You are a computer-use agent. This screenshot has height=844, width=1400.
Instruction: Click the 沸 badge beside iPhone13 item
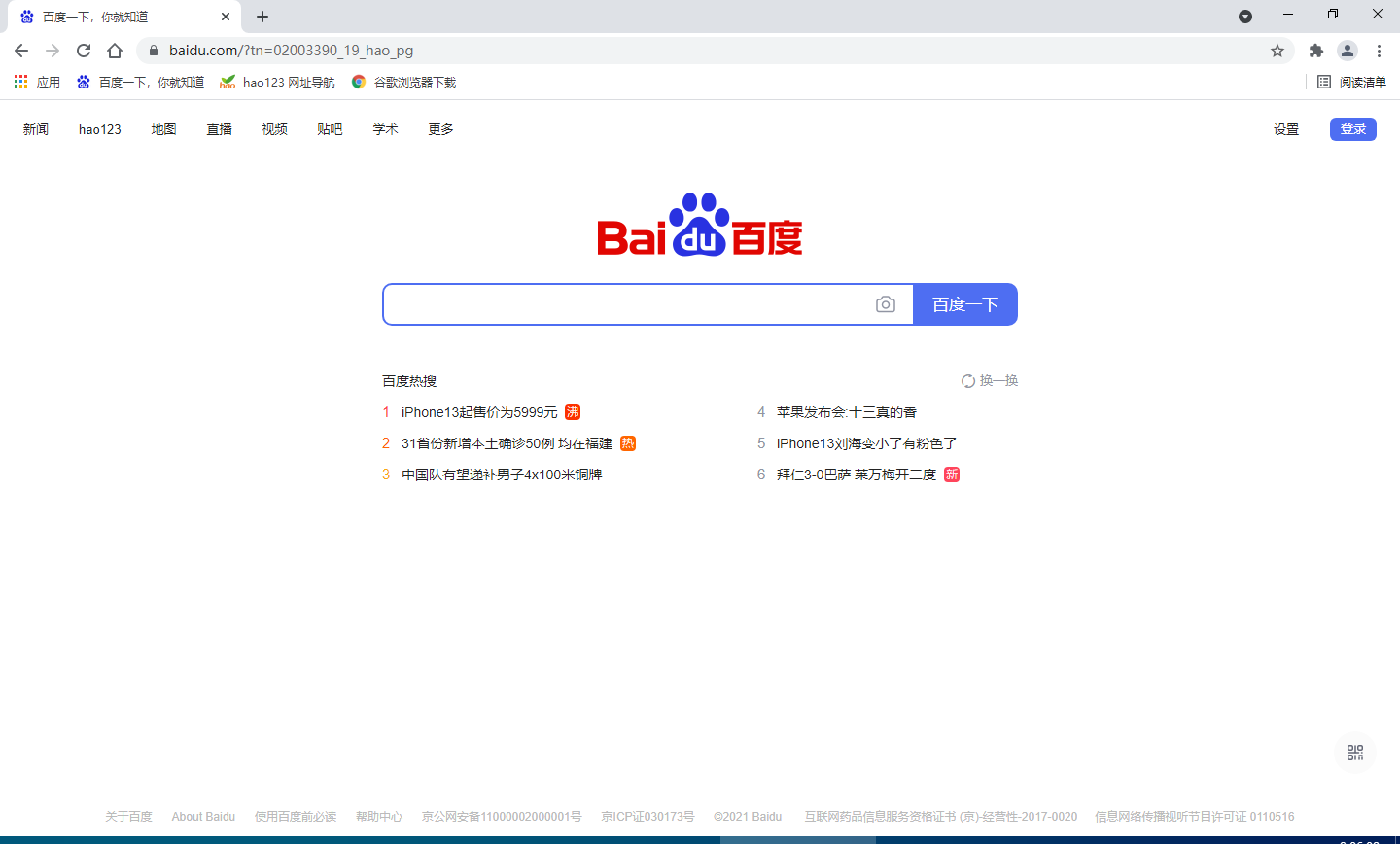pos(573,412)
